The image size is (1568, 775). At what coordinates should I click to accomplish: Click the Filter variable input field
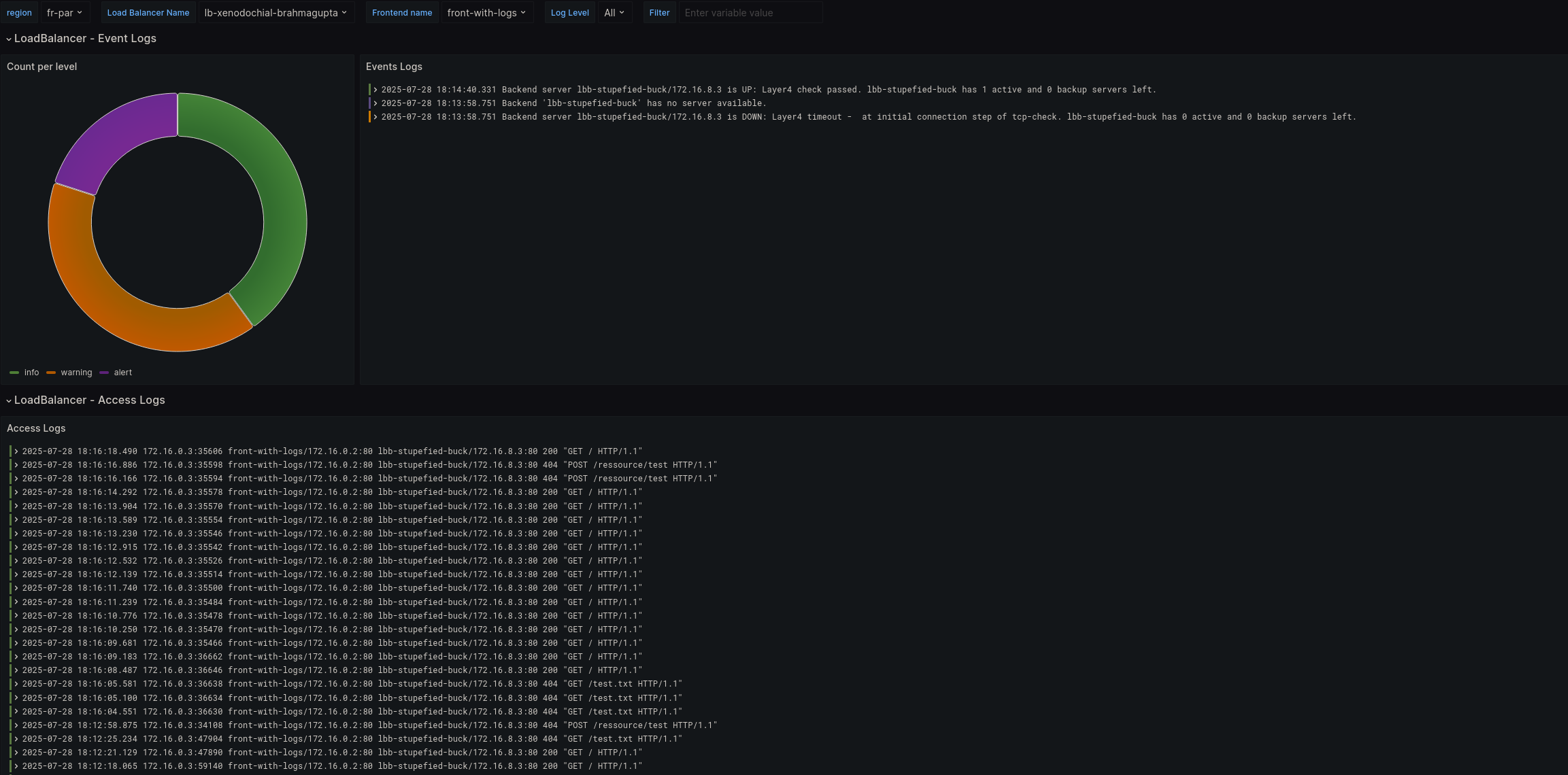pos(750,13)
